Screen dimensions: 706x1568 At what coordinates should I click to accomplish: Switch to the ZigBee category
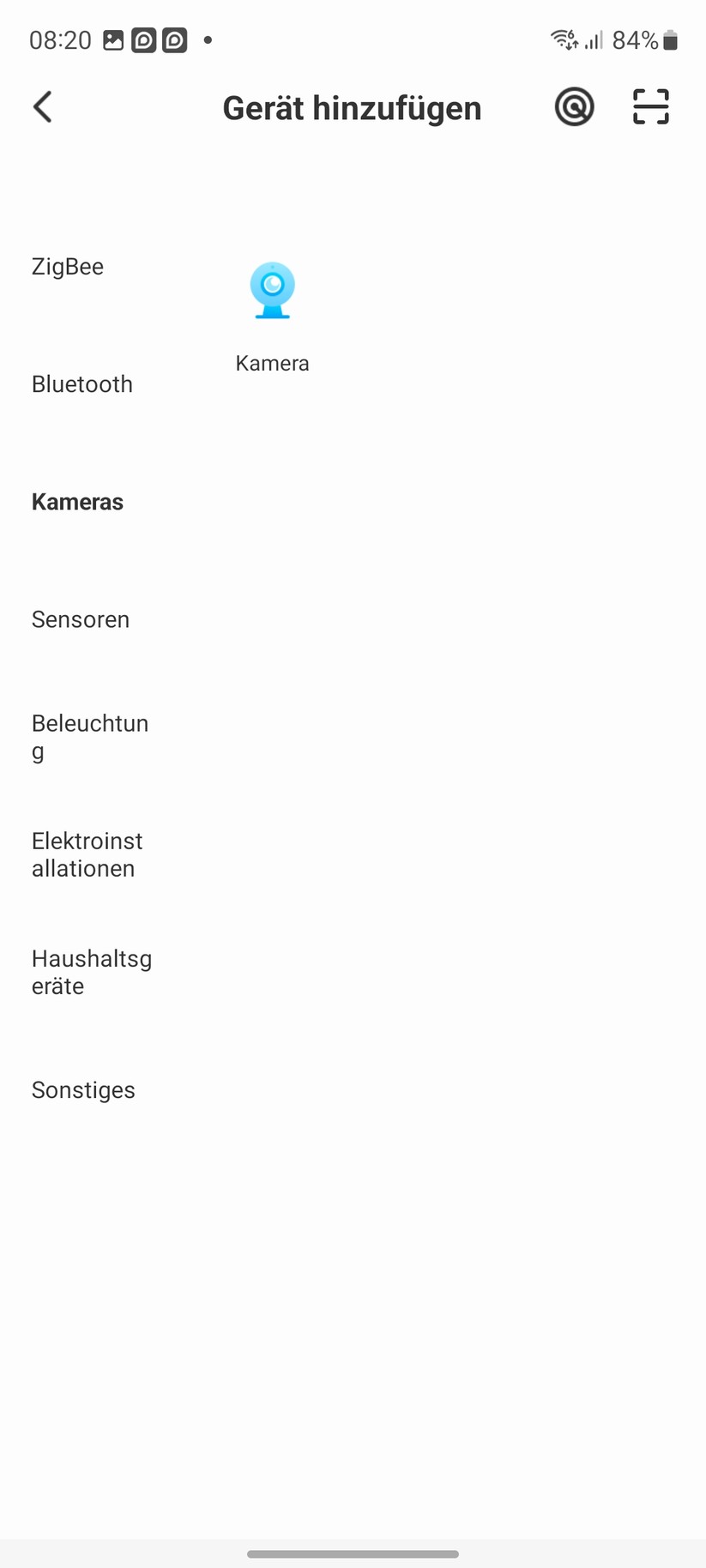click(68, 267)
